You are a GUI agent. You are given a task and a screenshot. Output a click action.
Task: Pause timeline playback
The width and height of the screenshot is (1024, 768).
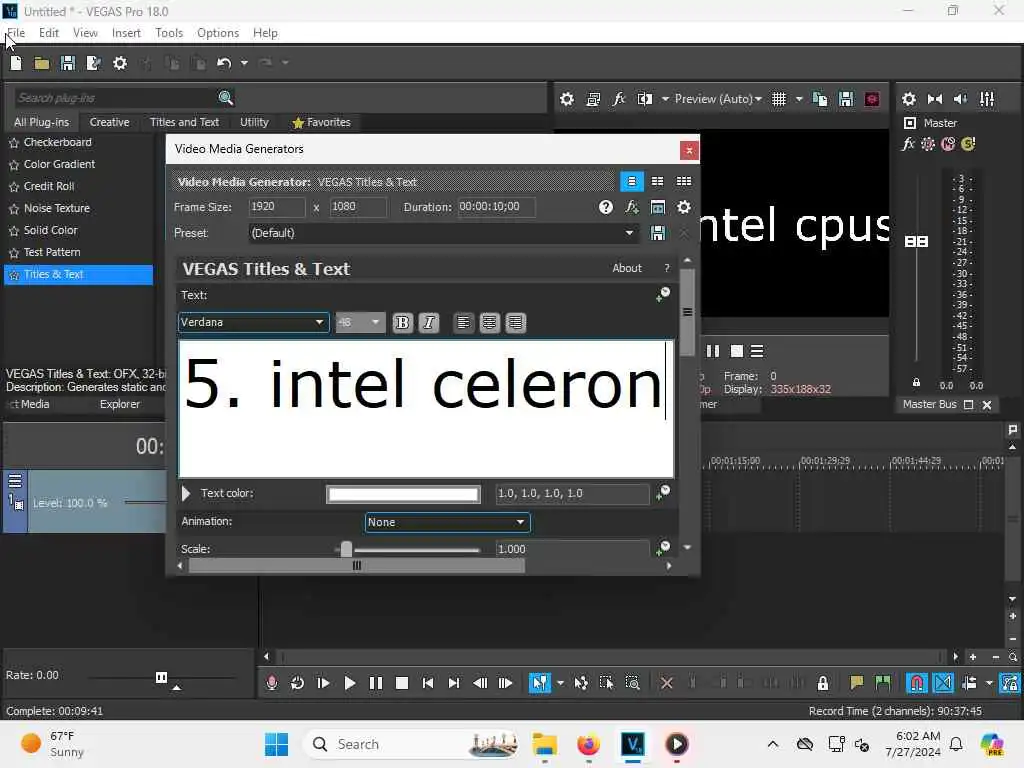(376, 683)
